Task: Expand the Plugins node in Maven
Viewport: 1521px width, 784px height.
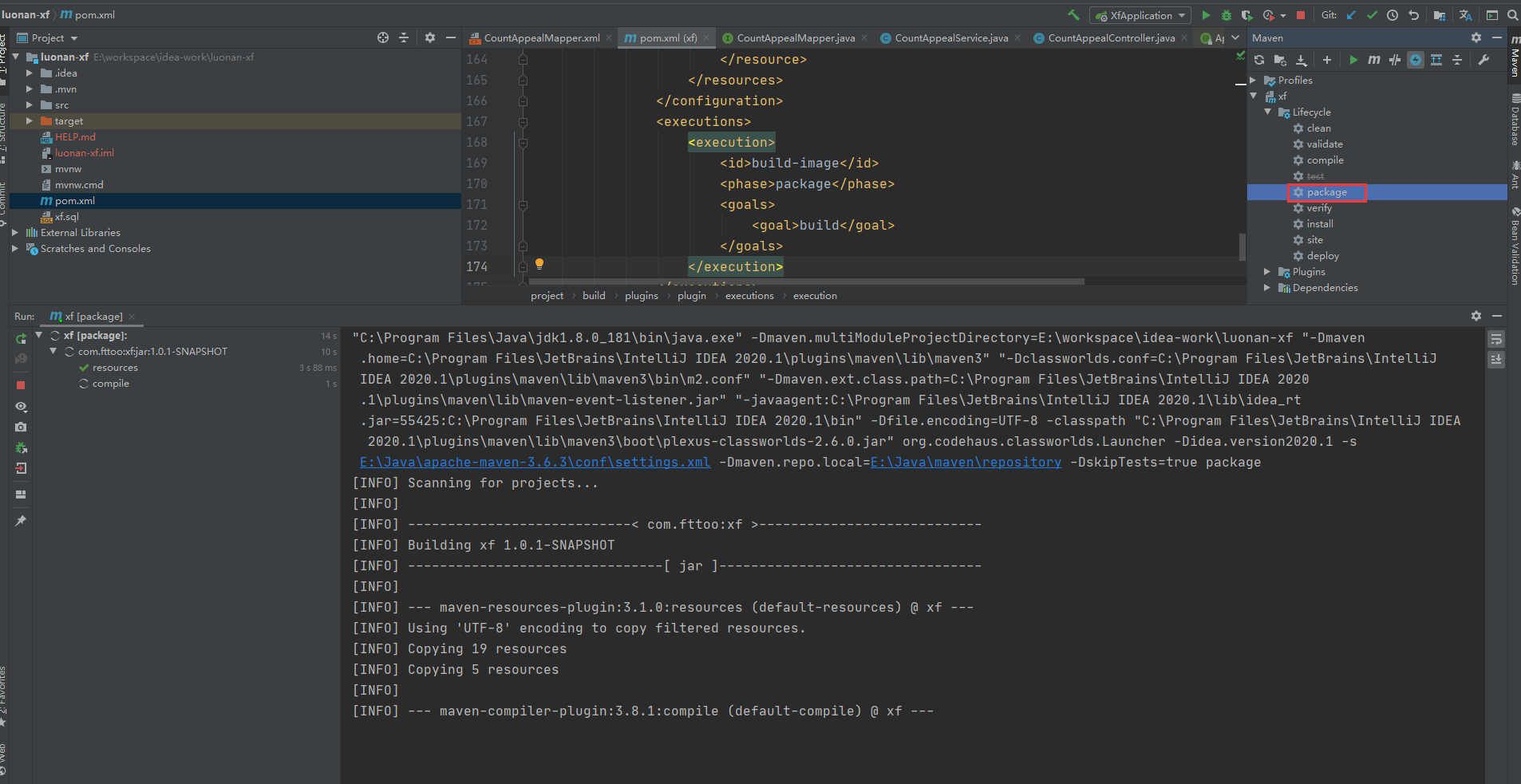Action: 1267,272
